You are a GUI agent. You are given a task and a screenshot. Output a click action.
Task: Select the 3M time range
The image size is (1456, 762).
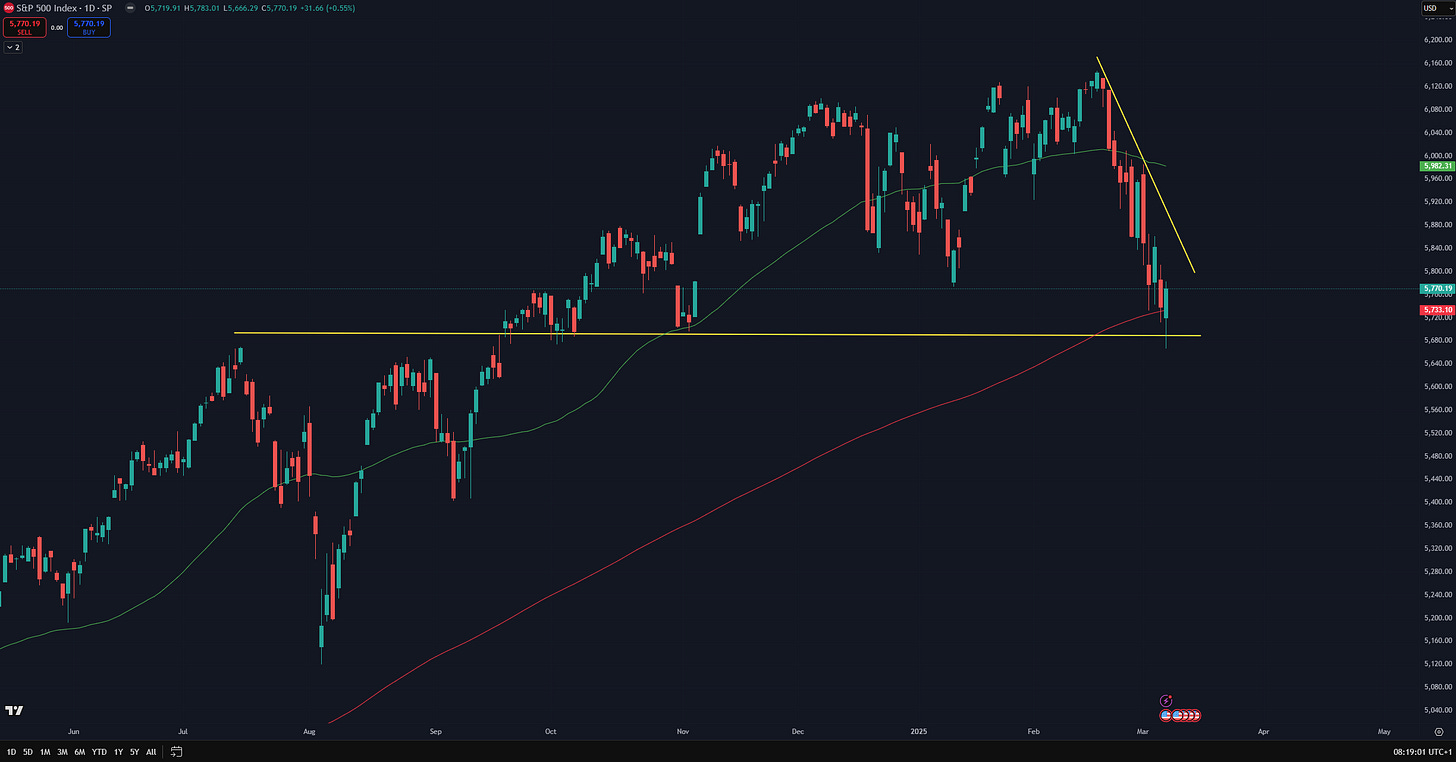click(x=62, y=751)
